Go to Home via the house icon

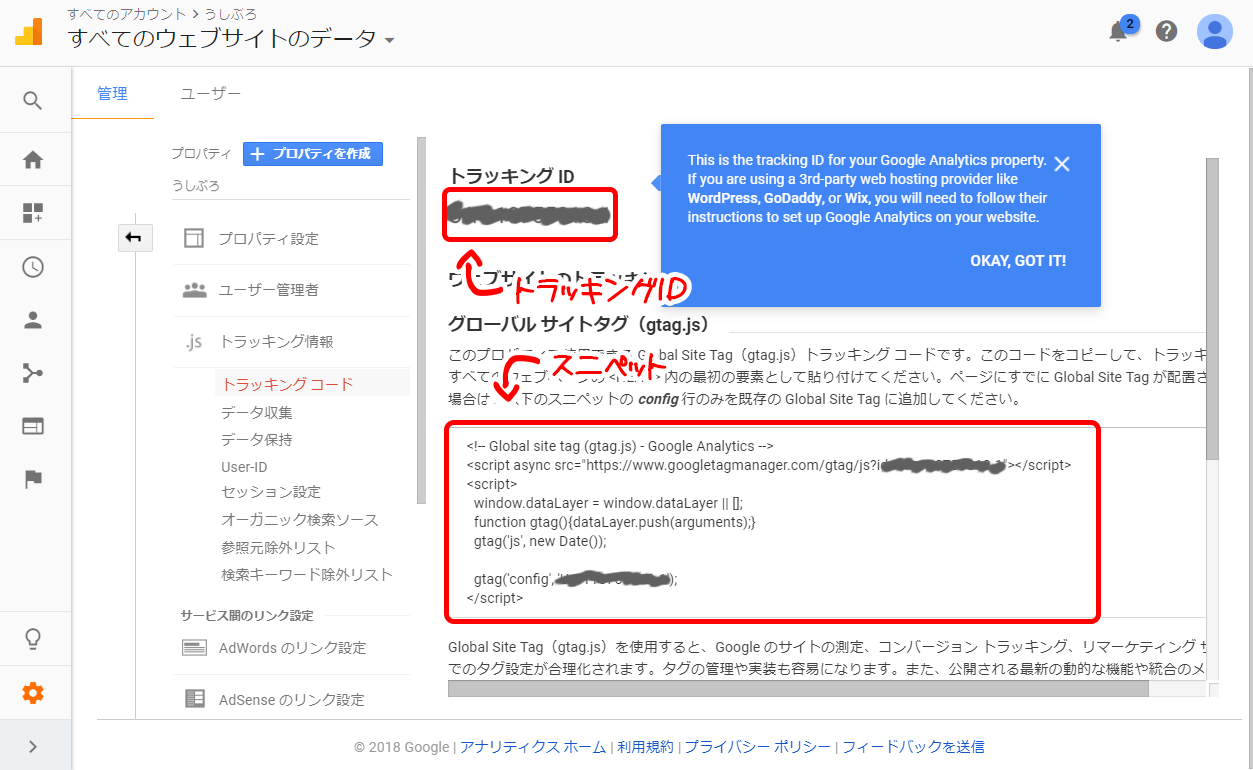pyautogui.click(x=33, y=160)
